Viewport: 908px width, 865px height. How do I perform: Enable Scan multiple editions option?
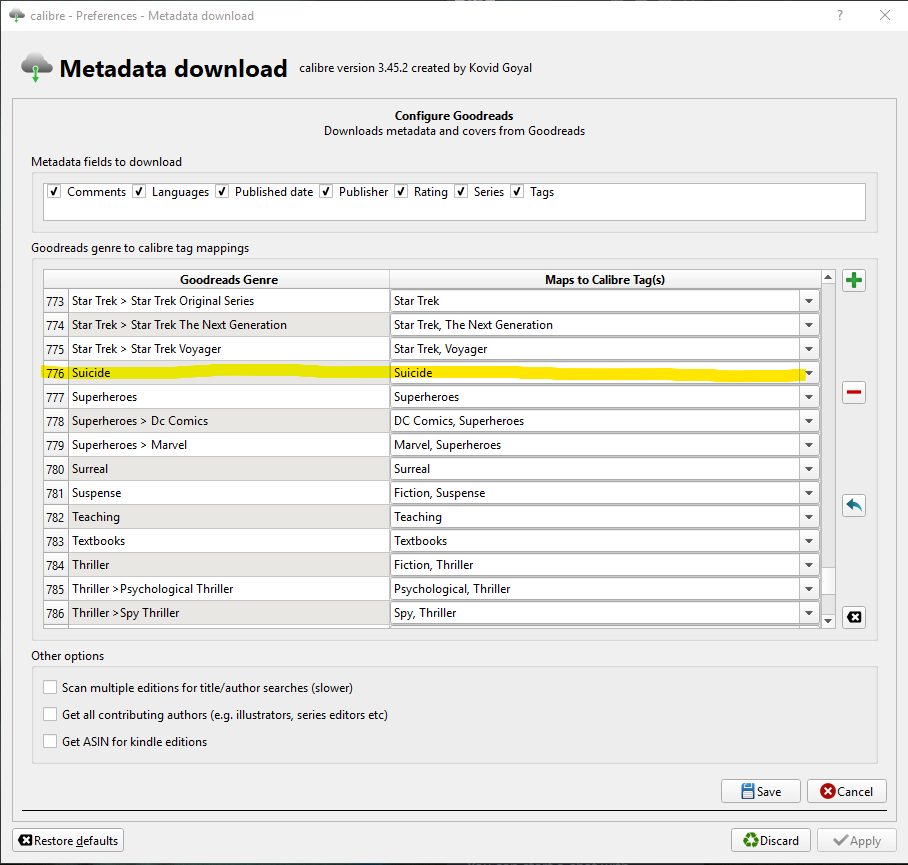tap(50, 687)
